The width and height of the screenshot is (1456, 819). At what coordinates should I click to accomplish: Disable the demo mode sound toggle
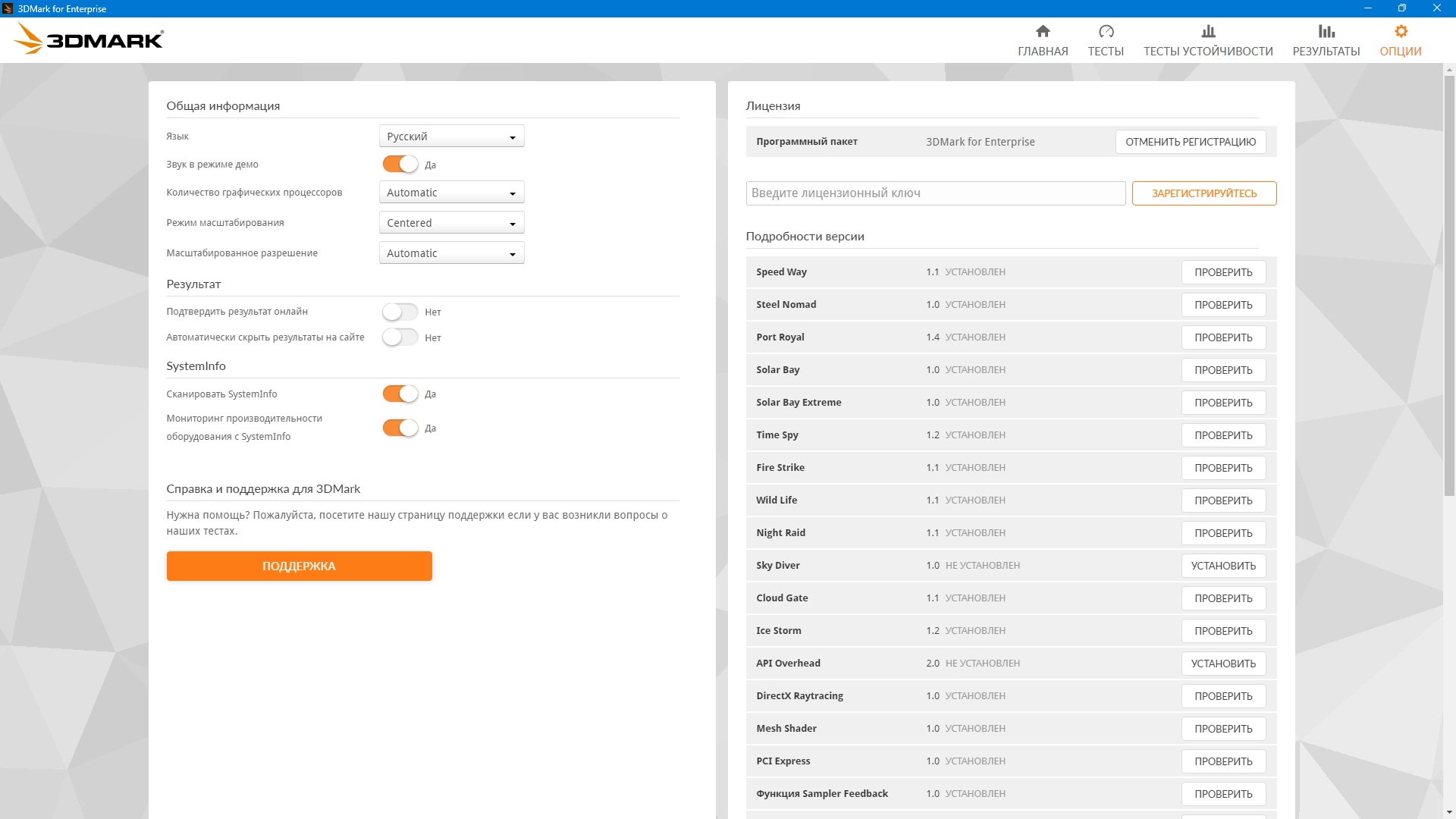tap(400, 164)
